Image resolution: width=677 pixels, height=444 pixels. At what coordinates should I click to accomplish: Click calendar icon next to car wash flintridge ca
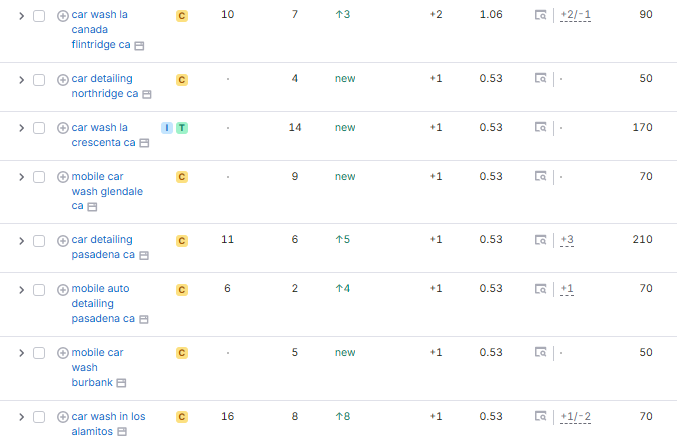139,46
